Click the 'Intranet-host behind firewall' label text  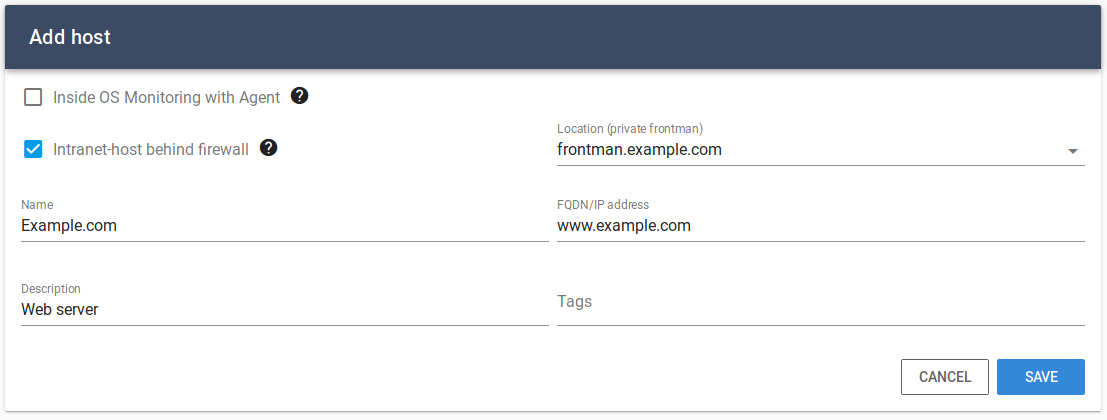tap(151, 150)
